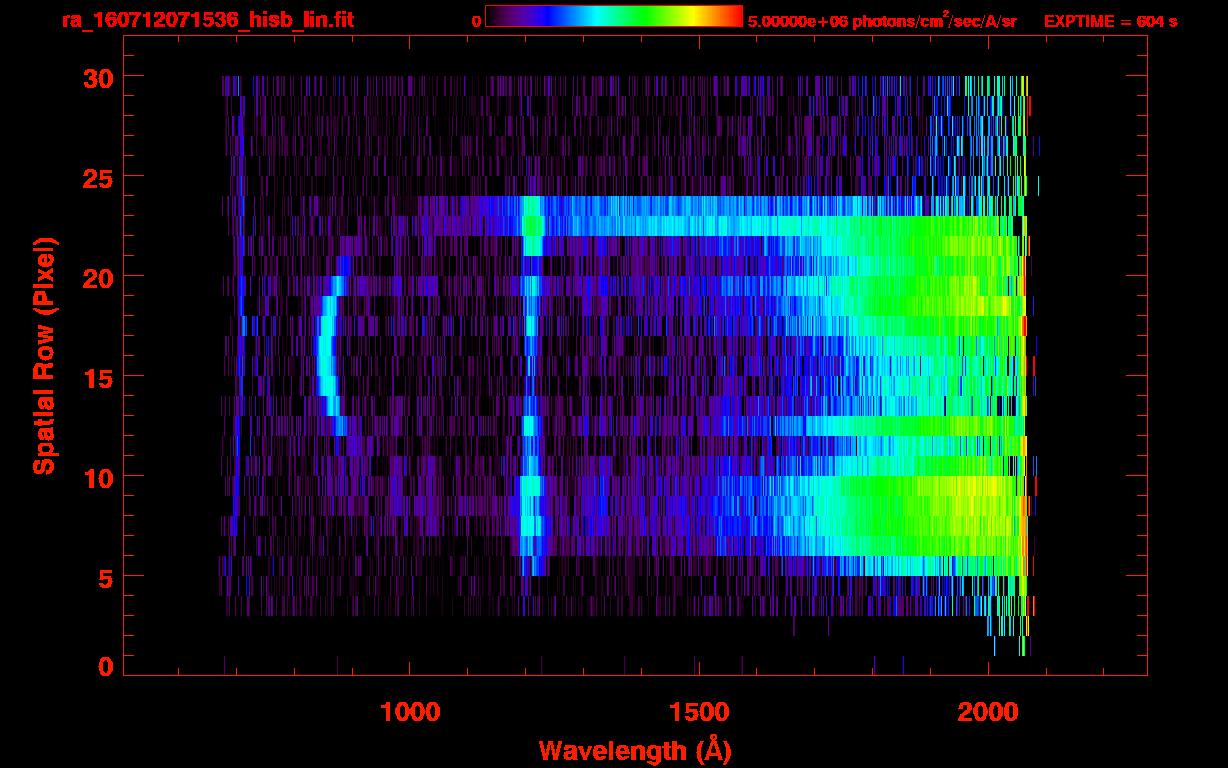Click the x-axis tick label 1500
The image size is (1228, 768).
point(699,712)
